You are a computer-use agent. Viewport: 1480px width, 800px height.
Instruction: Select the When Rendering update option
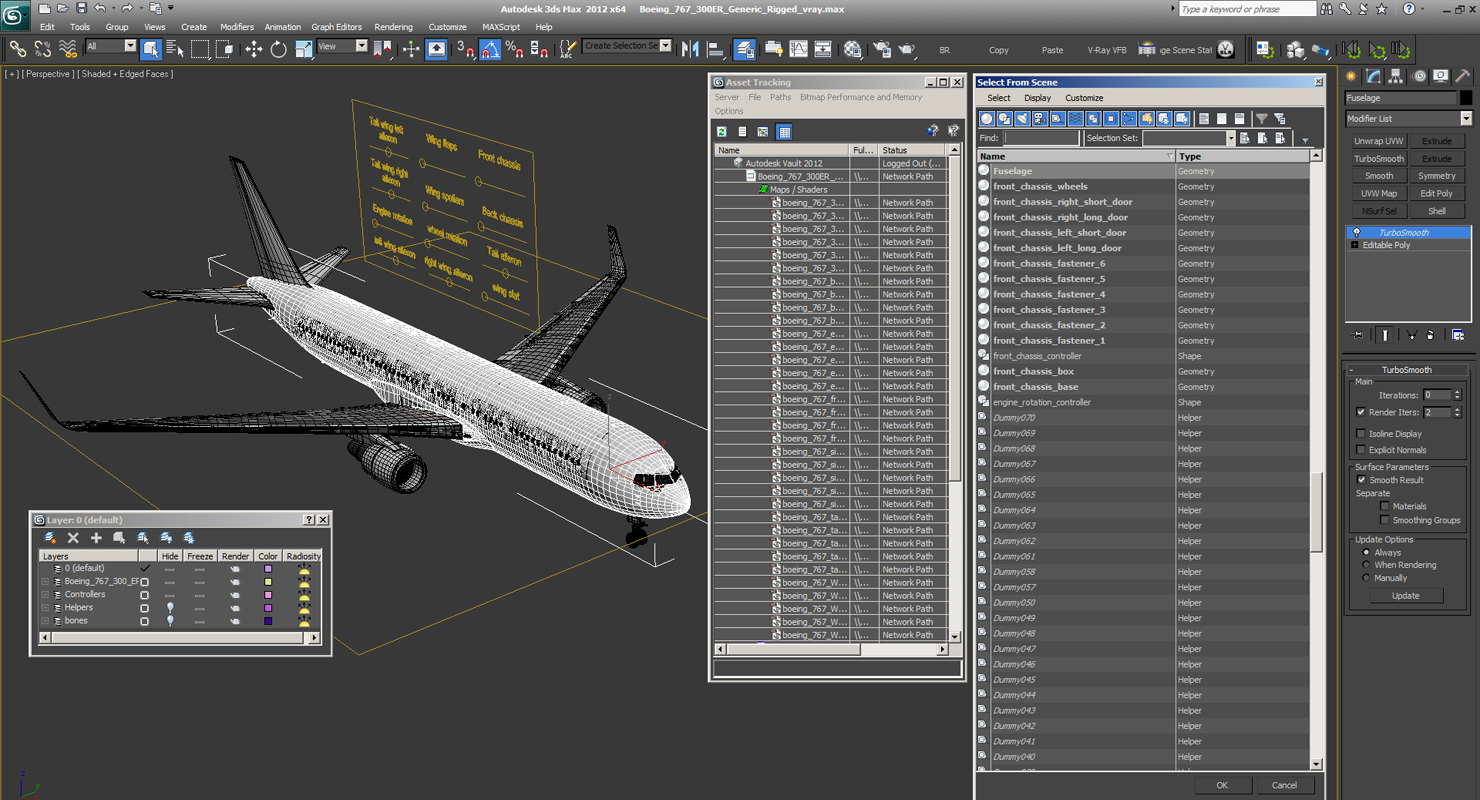point(1366,565)
